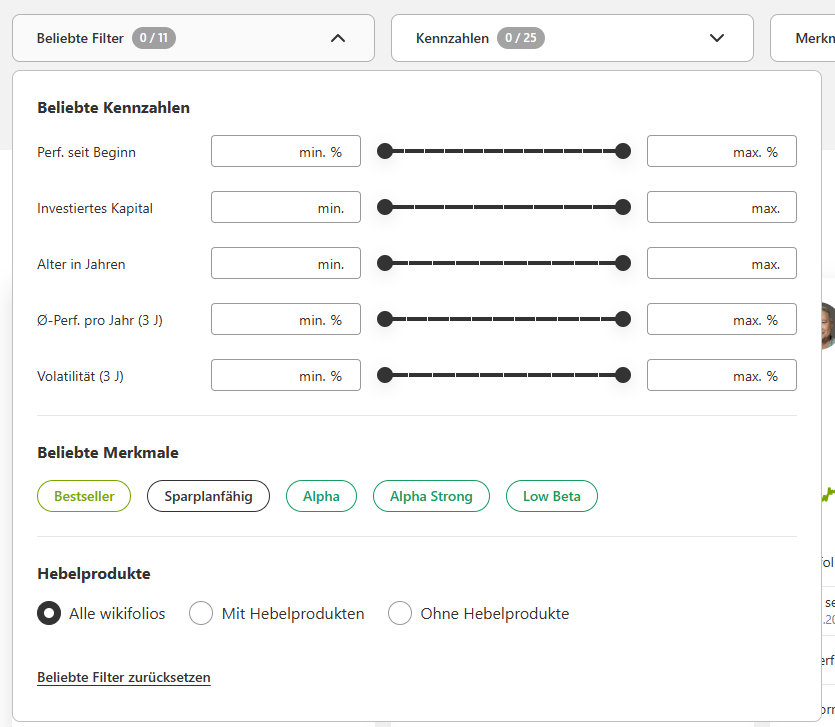
Task: Focus the Alter in Jahren max. field
Action: pyautogui.click(x=721, y=263)
